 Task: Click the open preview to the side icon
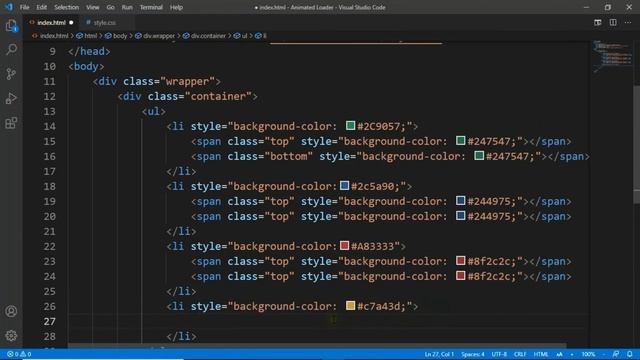coord(598,22)
